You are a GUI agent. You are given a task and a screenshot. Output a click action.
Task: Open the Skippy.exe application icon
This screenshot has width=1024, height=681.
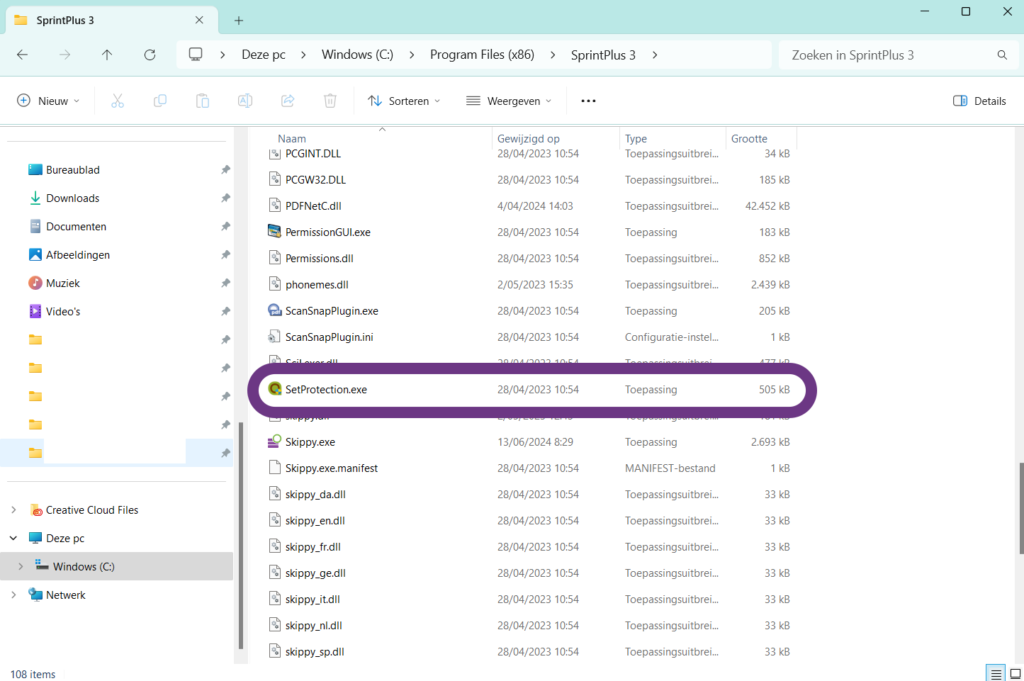point(276,441)
